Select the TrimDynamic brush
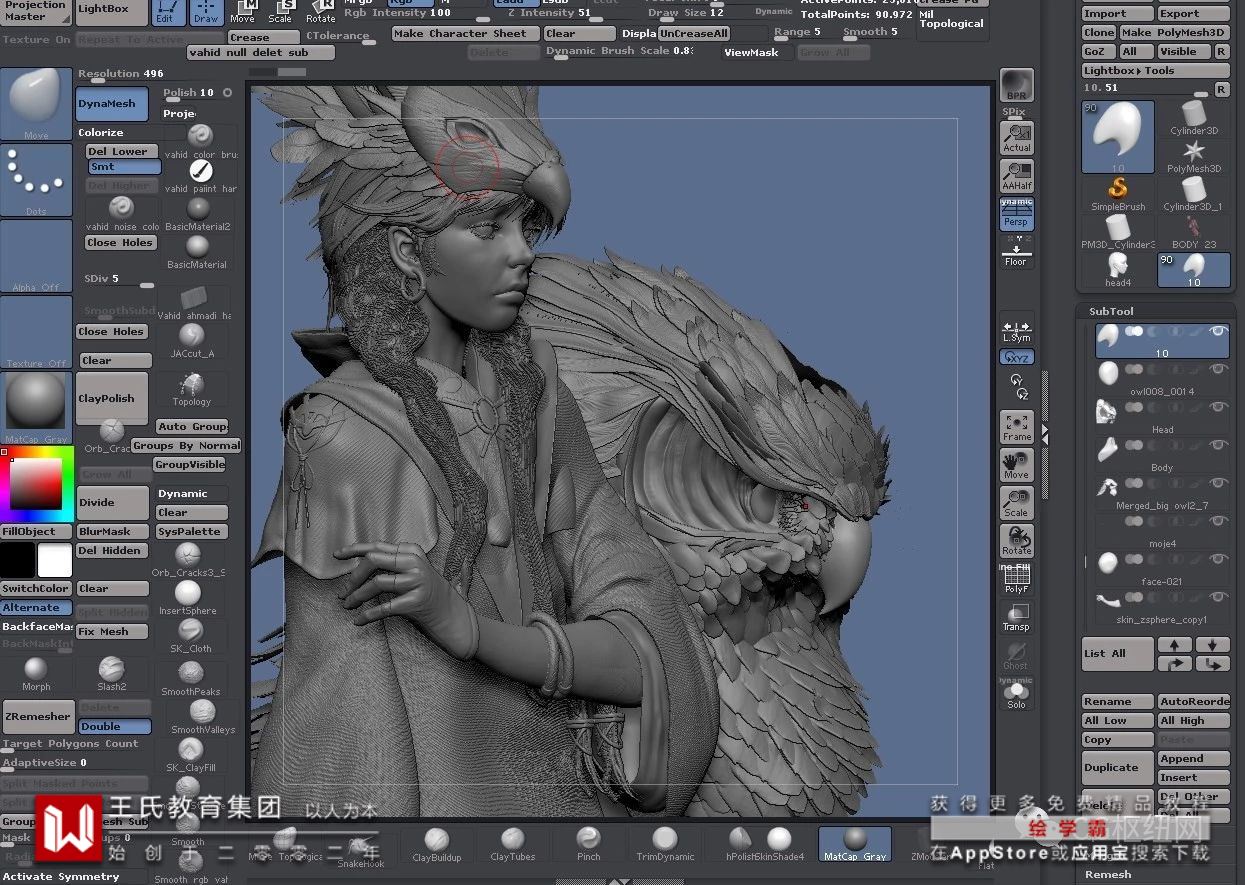Screen dimensions: 1245x885 pos(665,844)
